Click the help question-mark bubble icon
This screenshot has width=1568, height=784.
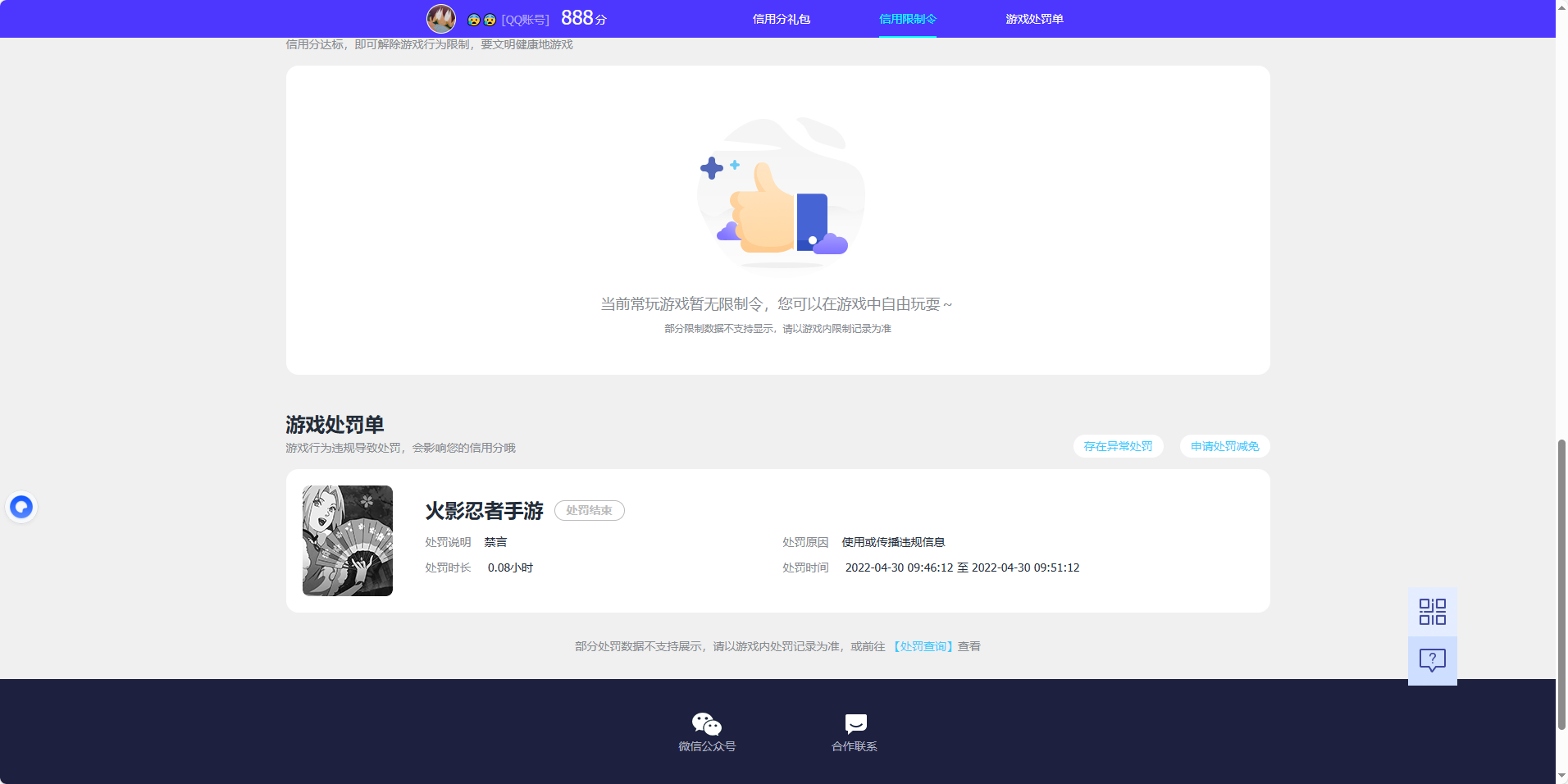tap(1431, 660)
